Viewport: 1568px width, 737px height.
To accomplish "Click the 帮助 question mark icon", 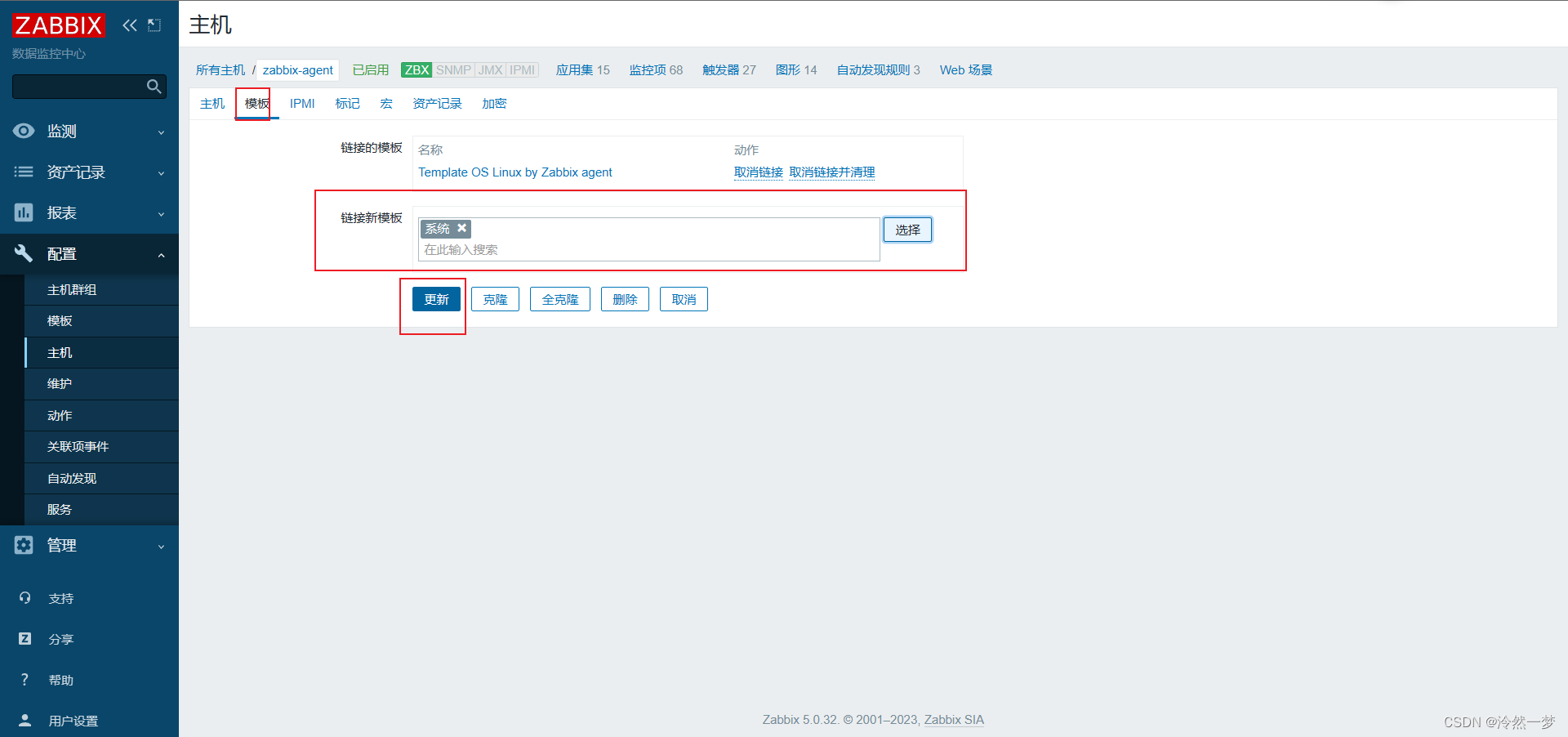I will [x=24, y=680].
